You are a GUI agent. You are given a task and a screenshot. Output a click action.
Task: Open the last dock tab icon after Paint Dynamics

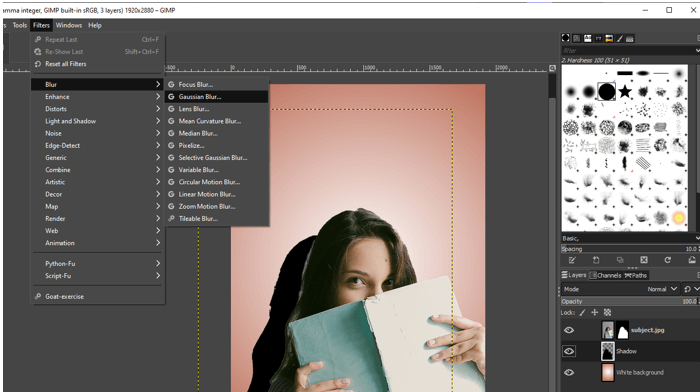tap(630, 38)
